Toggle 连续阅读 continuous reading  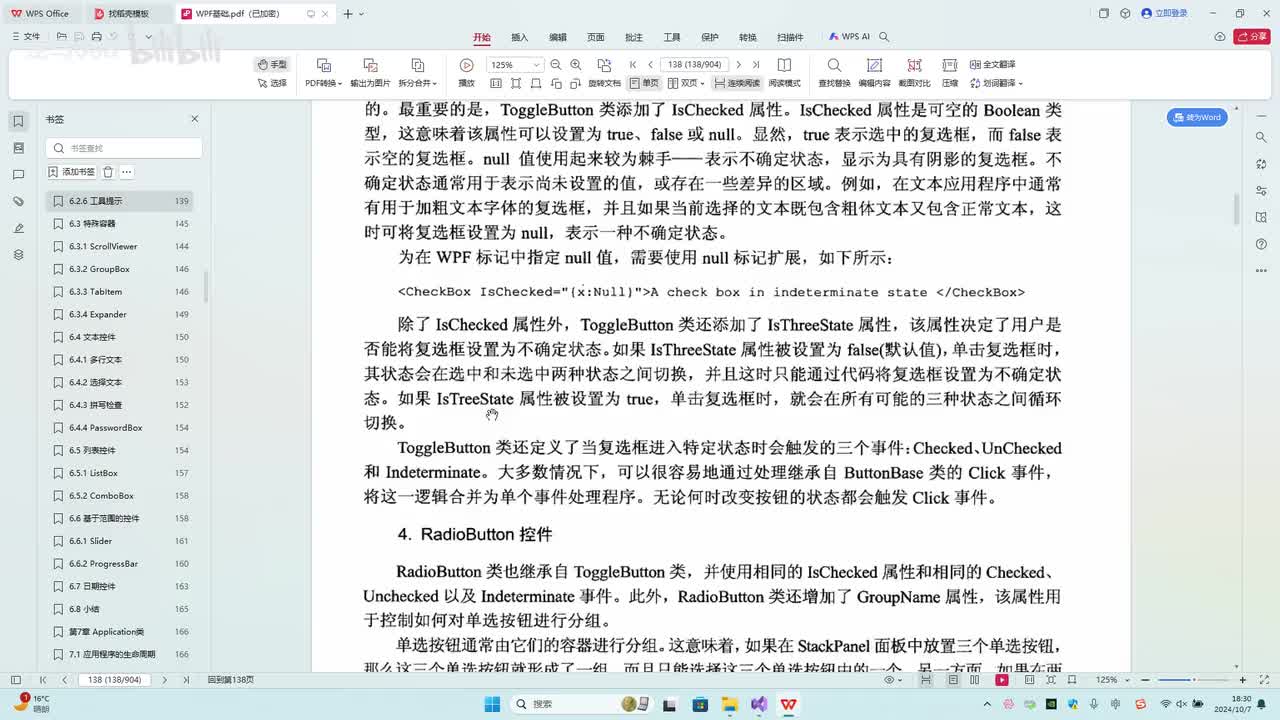pyautogui.click(x=736, y=83)
